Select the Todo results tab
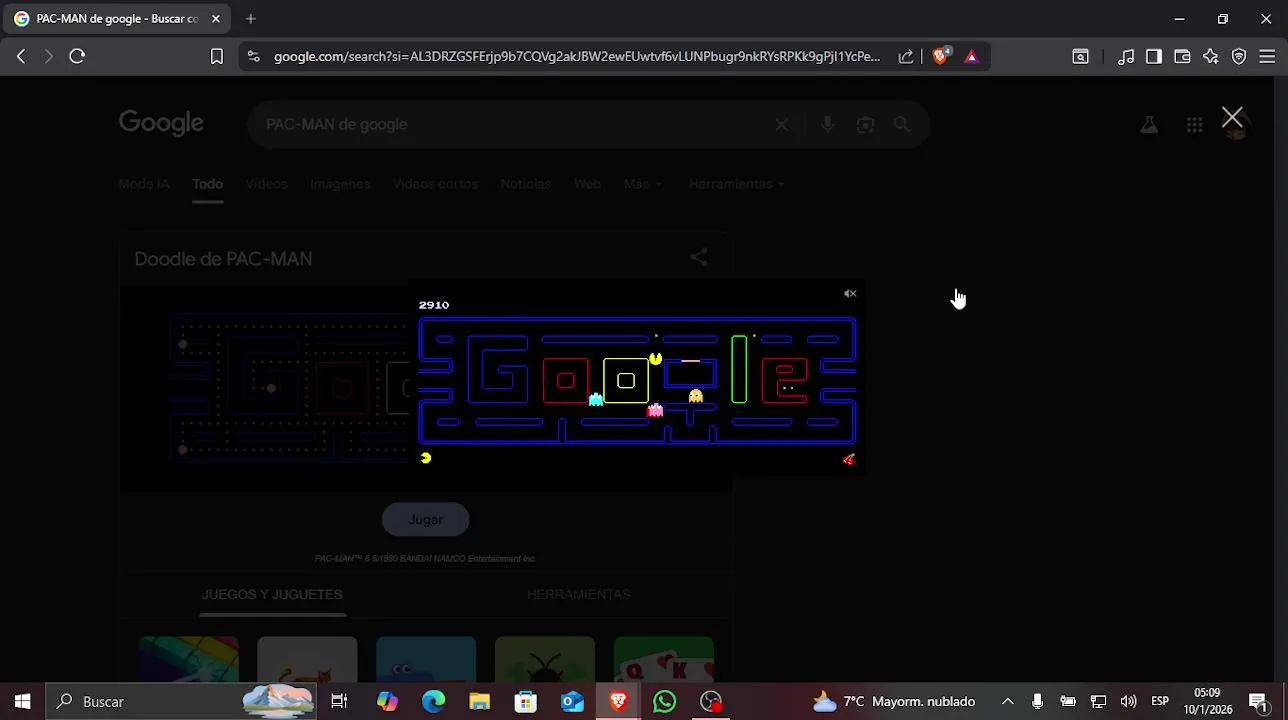The image size is (1288, 720). point(207,184)
